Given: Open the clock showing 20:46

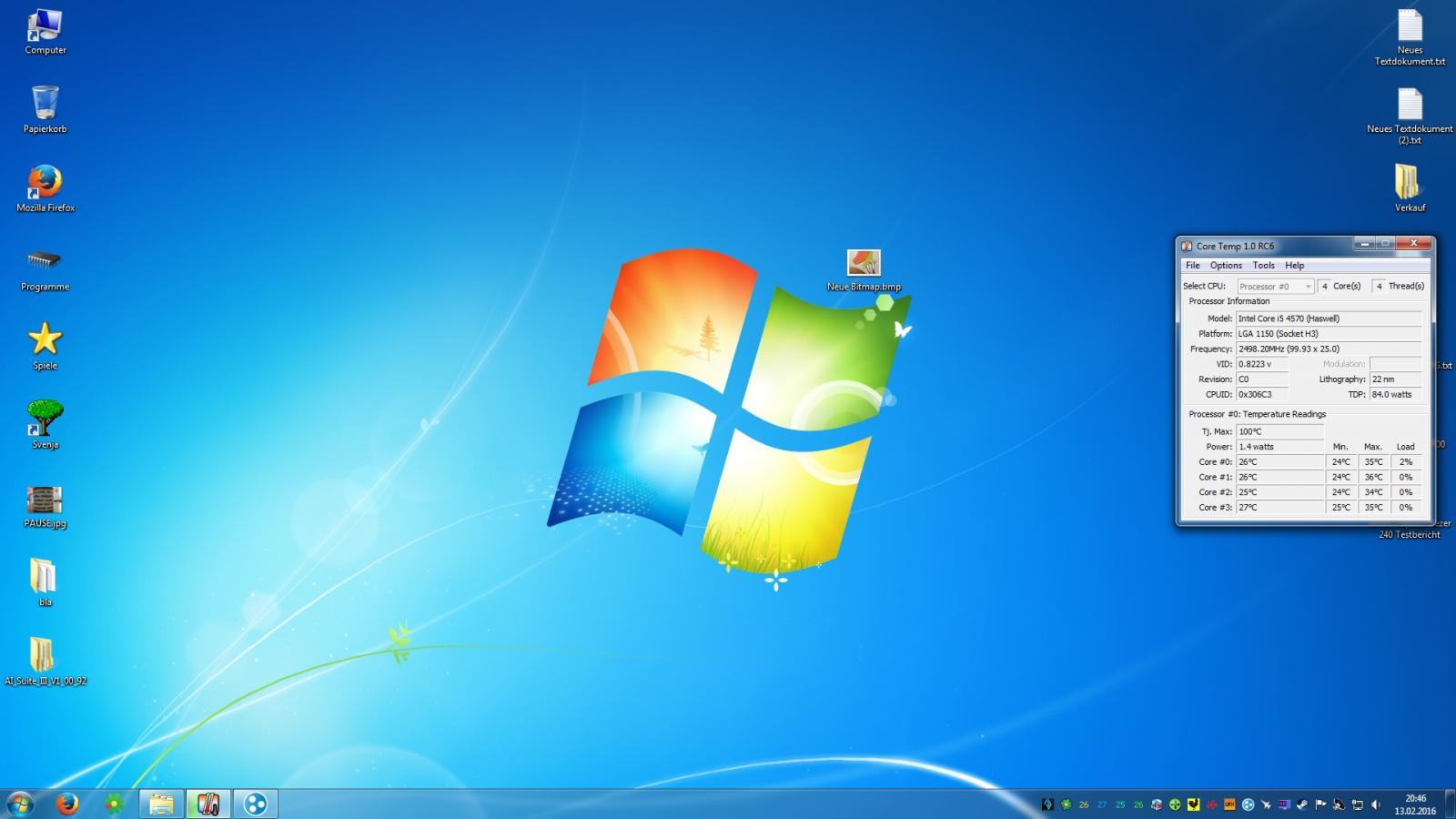Looking at the screenshot, I should tap(1415, 804).
